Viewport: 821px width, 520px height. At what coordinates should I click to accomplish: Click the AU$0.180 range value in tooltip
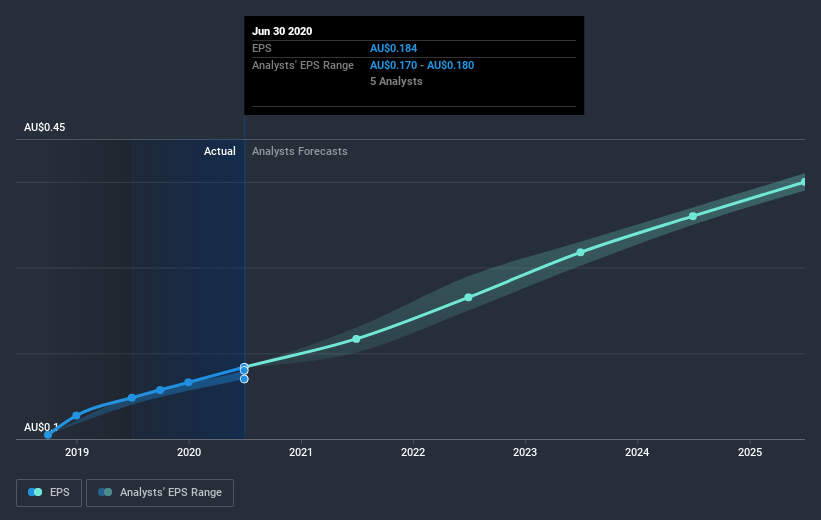point(450,65)
